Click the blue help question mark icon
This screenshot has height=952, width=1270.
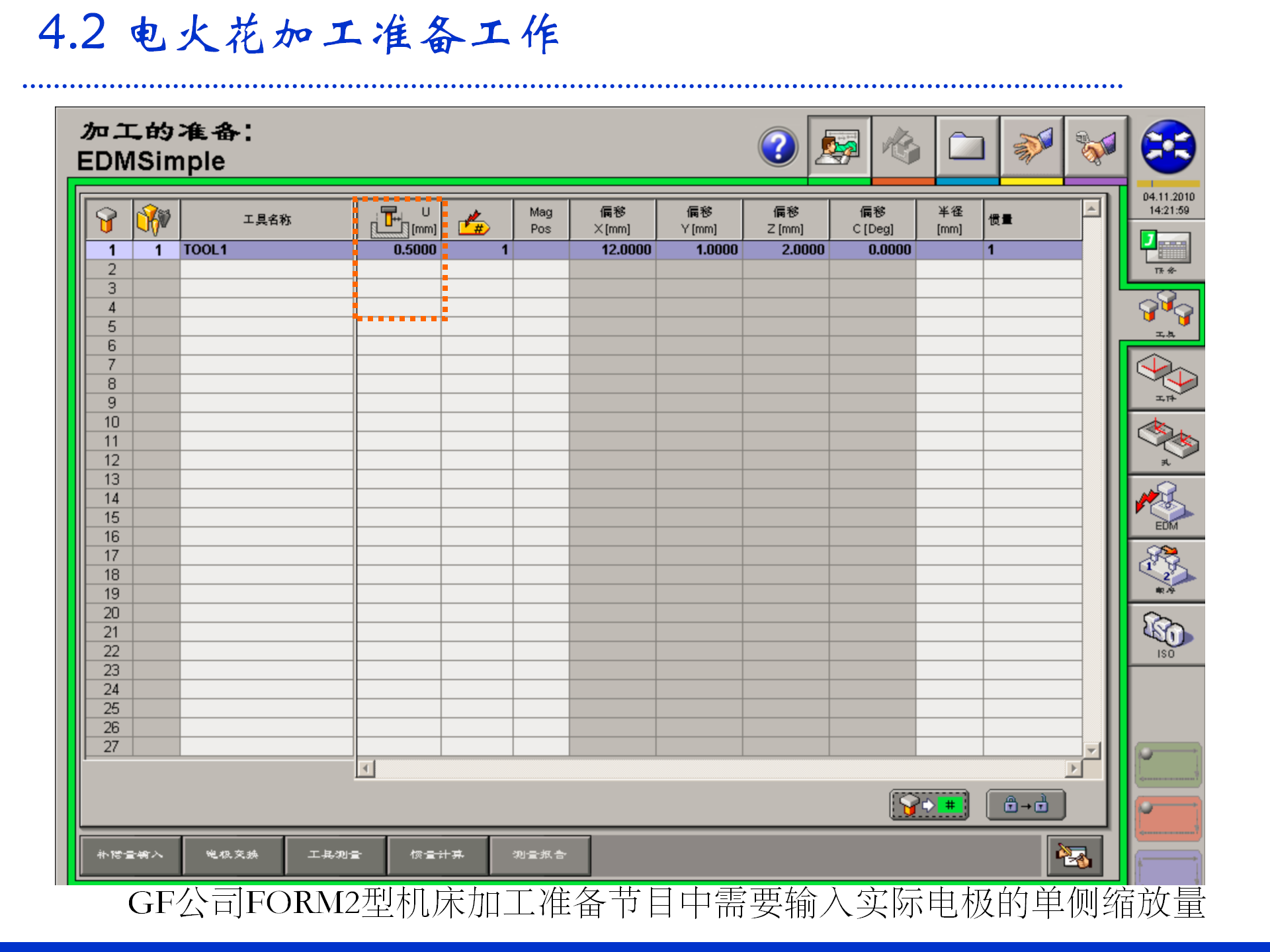tap(779, 147)
